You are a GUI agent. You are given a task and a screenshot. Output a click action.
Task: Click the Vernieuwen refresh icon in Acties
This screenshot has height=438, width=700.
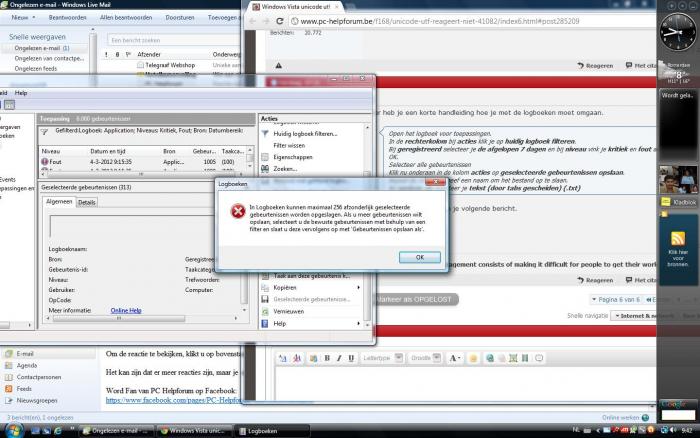point(265,311)
